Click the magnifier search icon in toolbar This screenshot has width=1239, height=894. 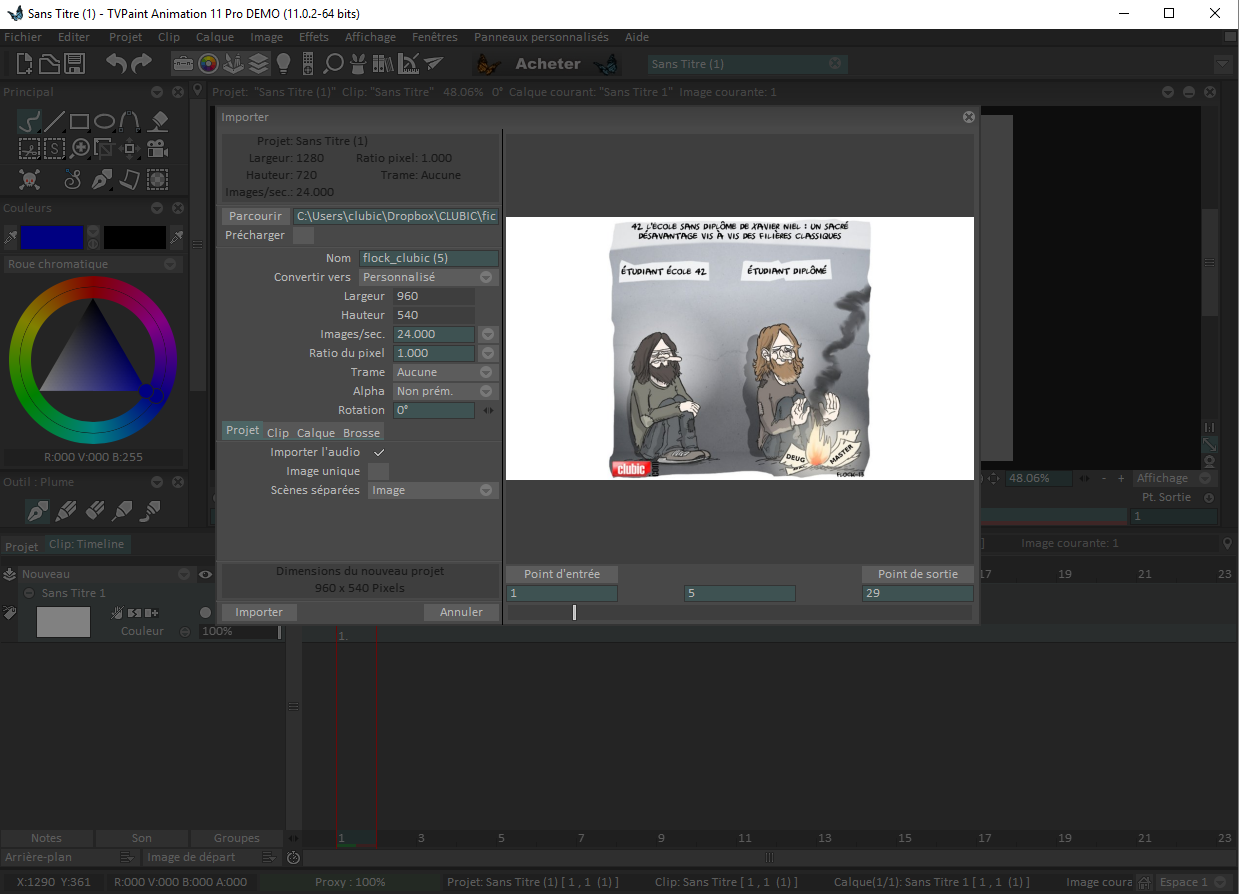point(333,64)
